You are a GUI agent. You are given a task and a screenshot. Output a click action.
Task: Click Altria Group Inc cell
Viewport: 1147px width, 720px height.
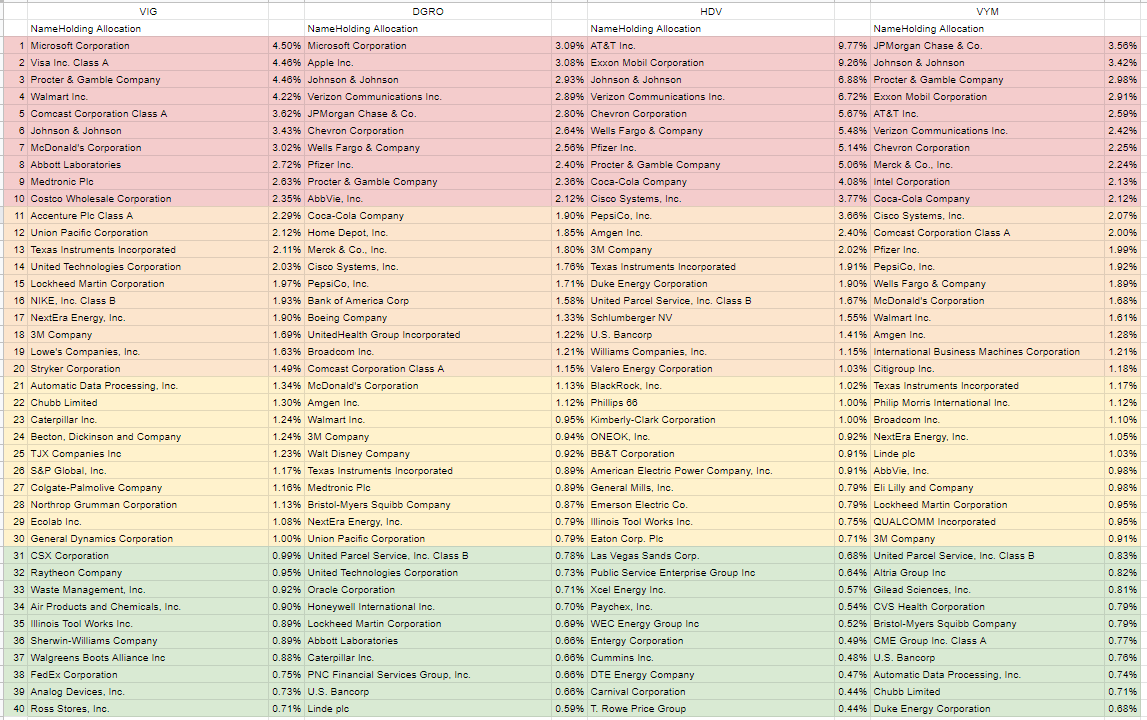(987, 572)
